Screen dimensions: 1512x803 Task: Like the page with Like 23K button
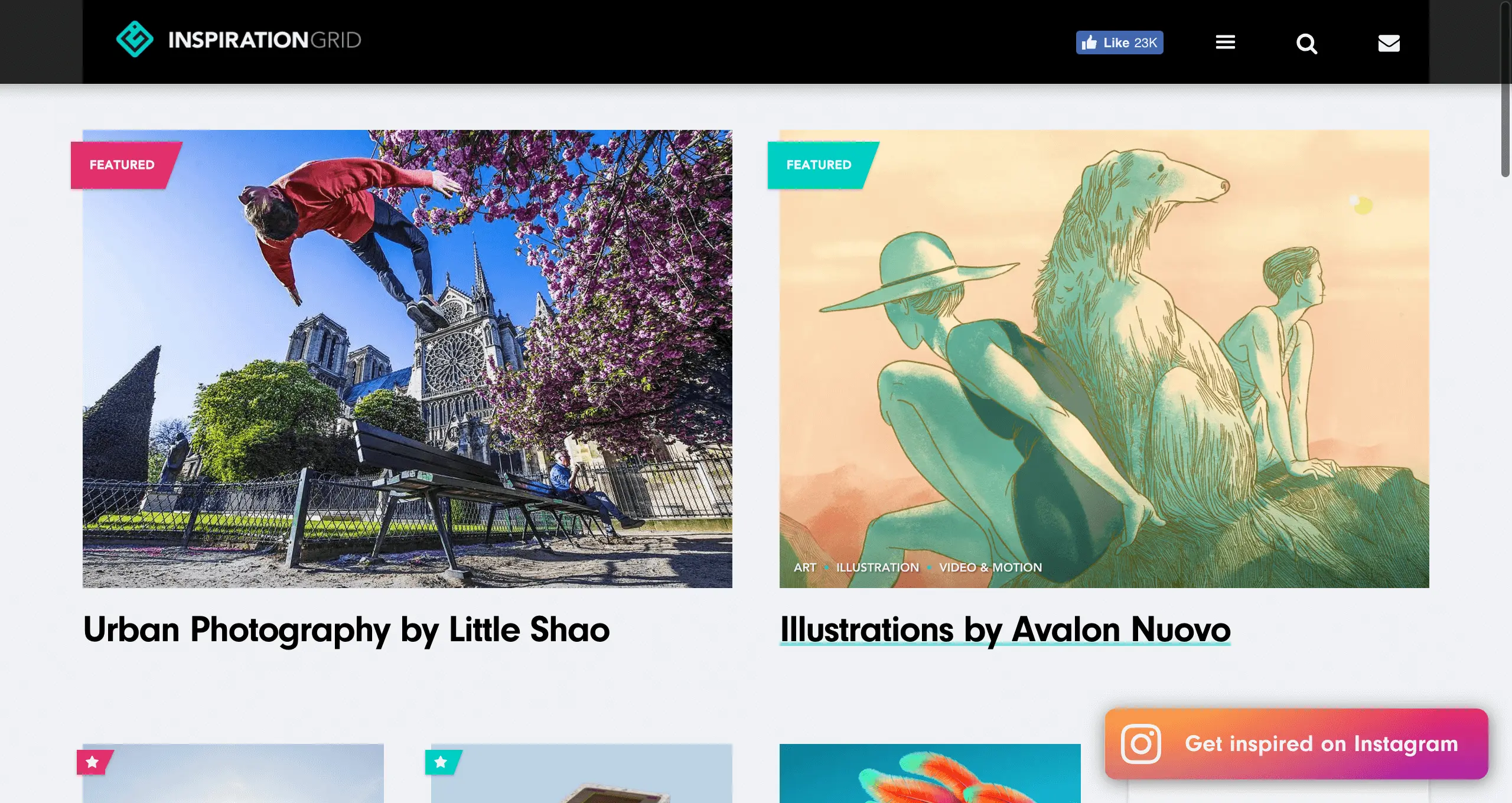coord(1120,43)
